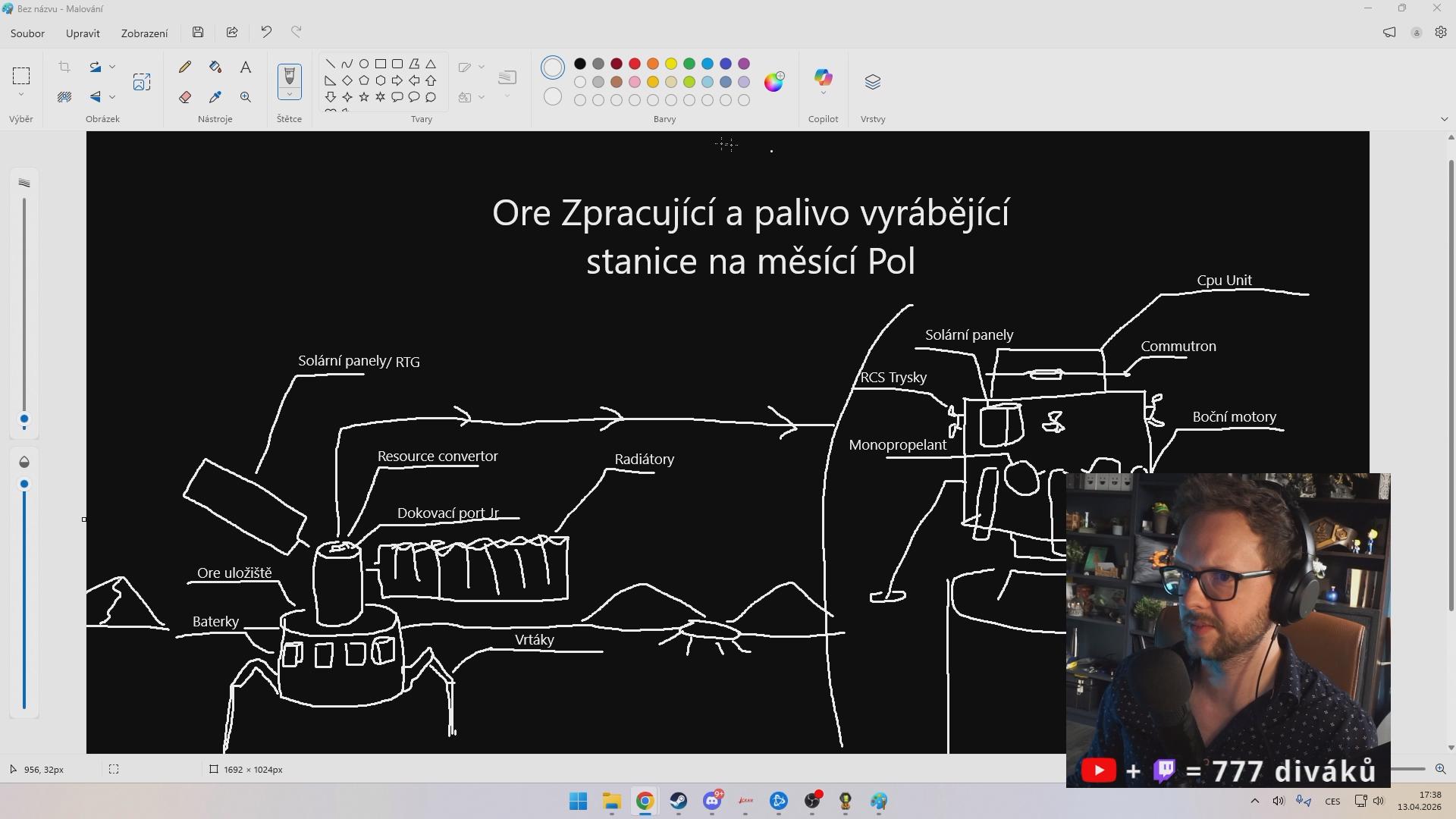Click the remove background icon
The image size is (1456, 819).
(64, 97)
